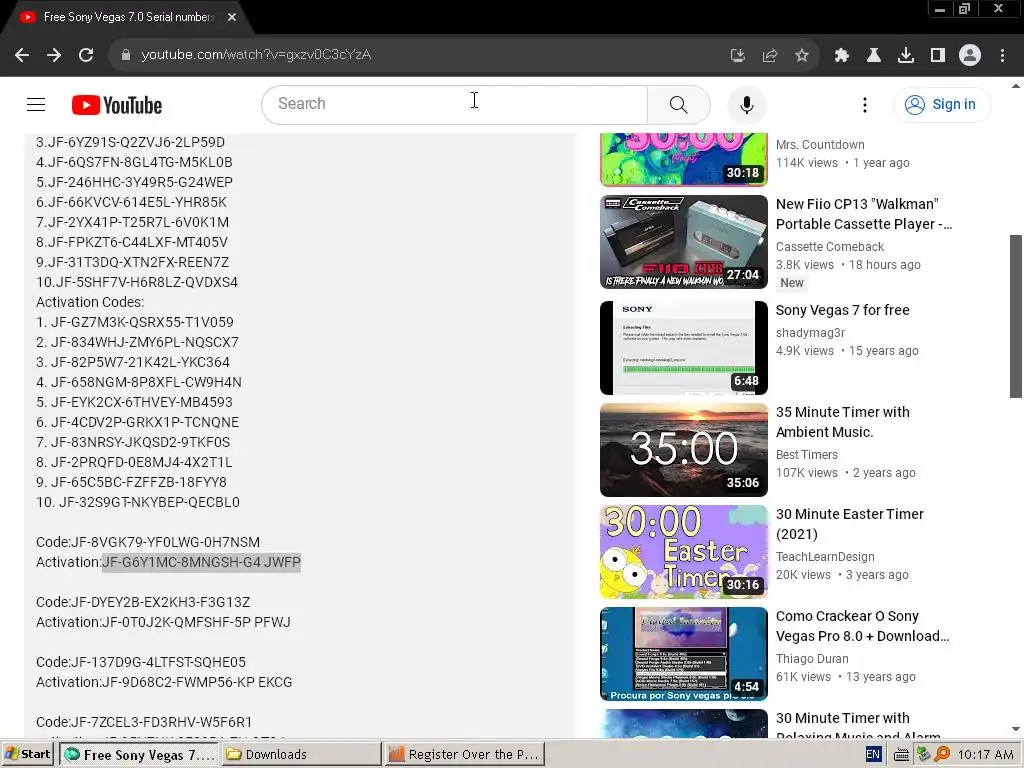Switch to Downloads taskbar window

(x=302, y=754)
